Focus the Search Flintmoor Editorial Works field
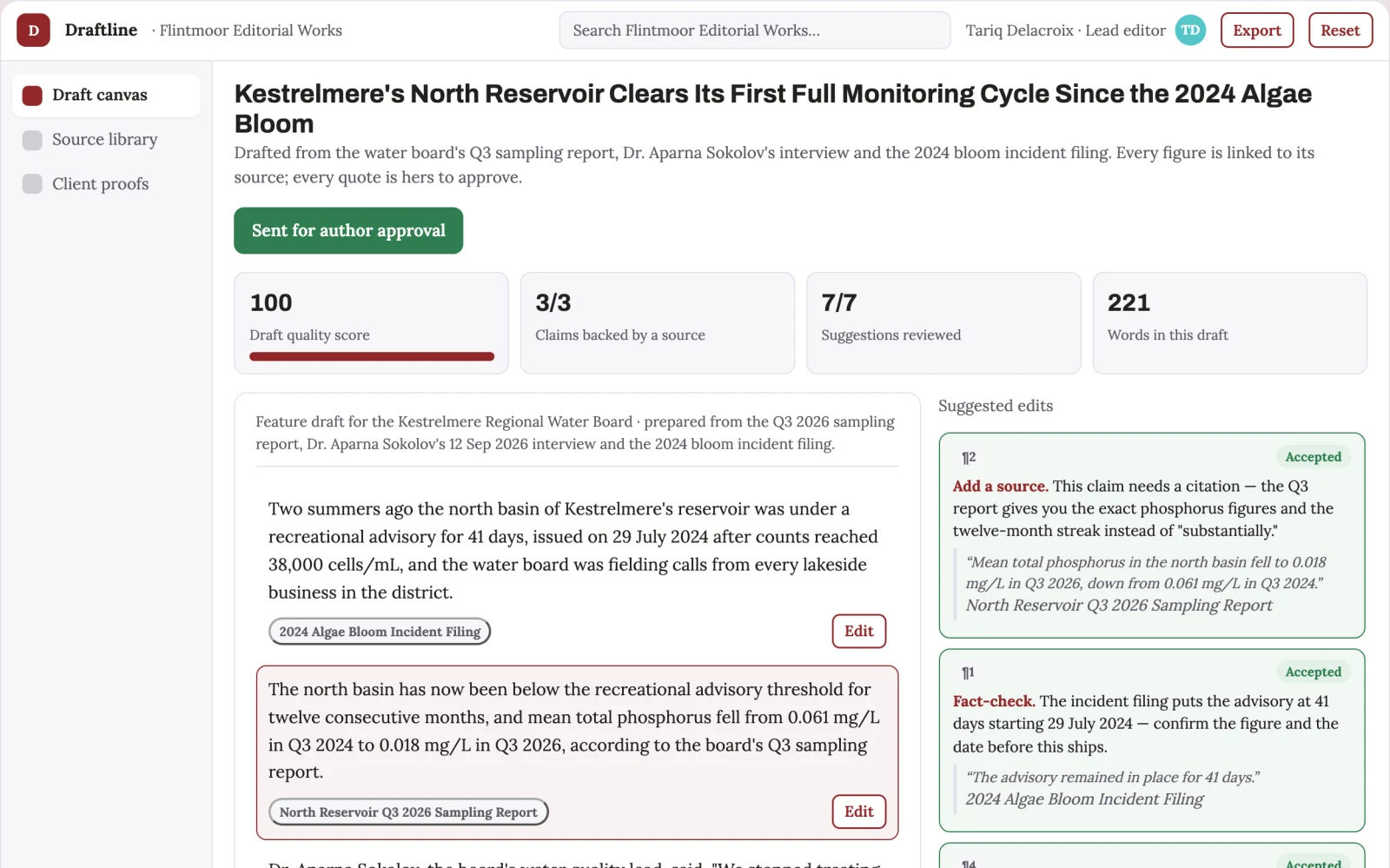Screen dimensions: 1390x868 [755, 30]
